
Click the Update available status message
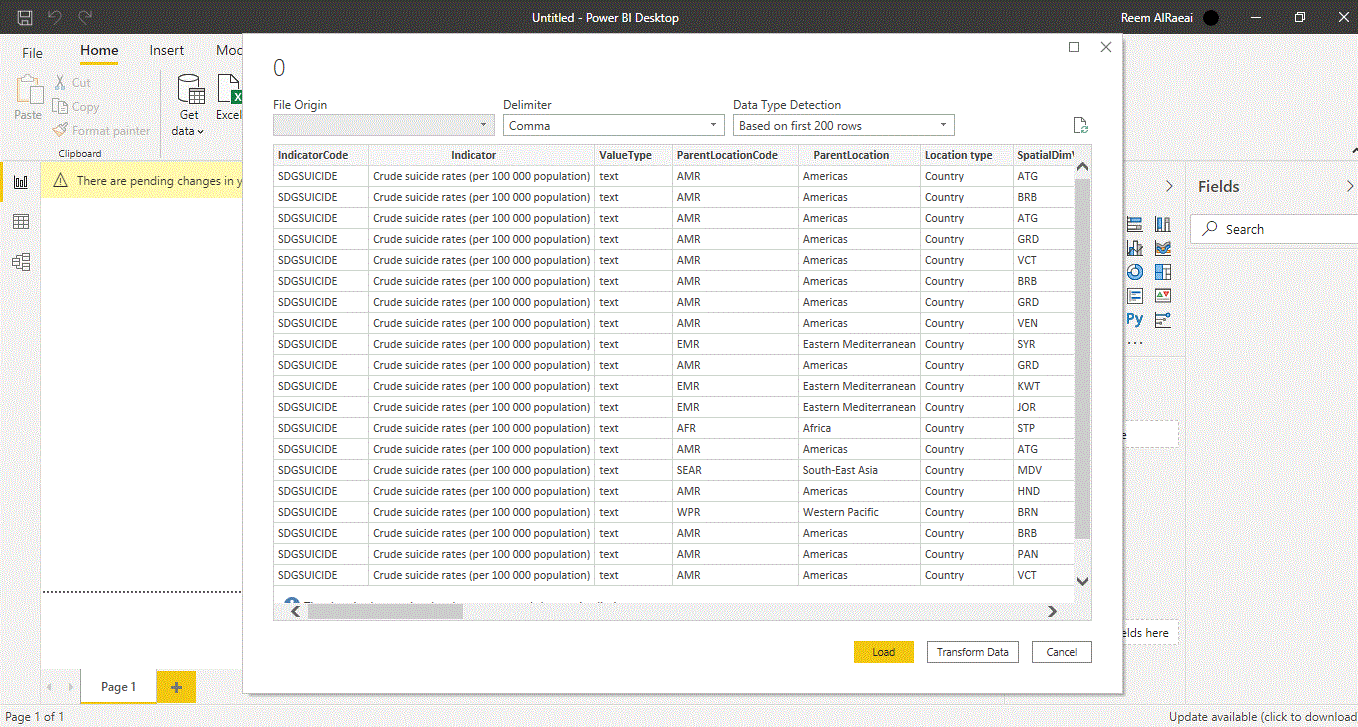[1263, 717]
